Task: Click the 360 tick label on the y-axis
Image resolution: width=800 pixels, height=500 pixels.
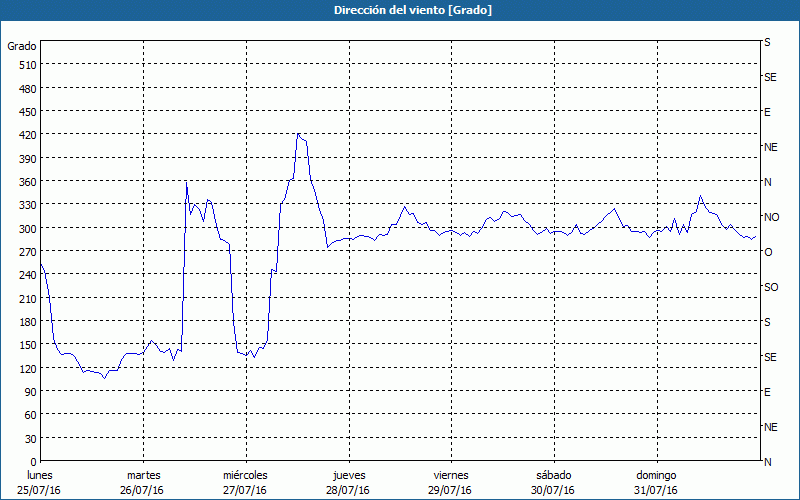Action: (x=27, y=182)
